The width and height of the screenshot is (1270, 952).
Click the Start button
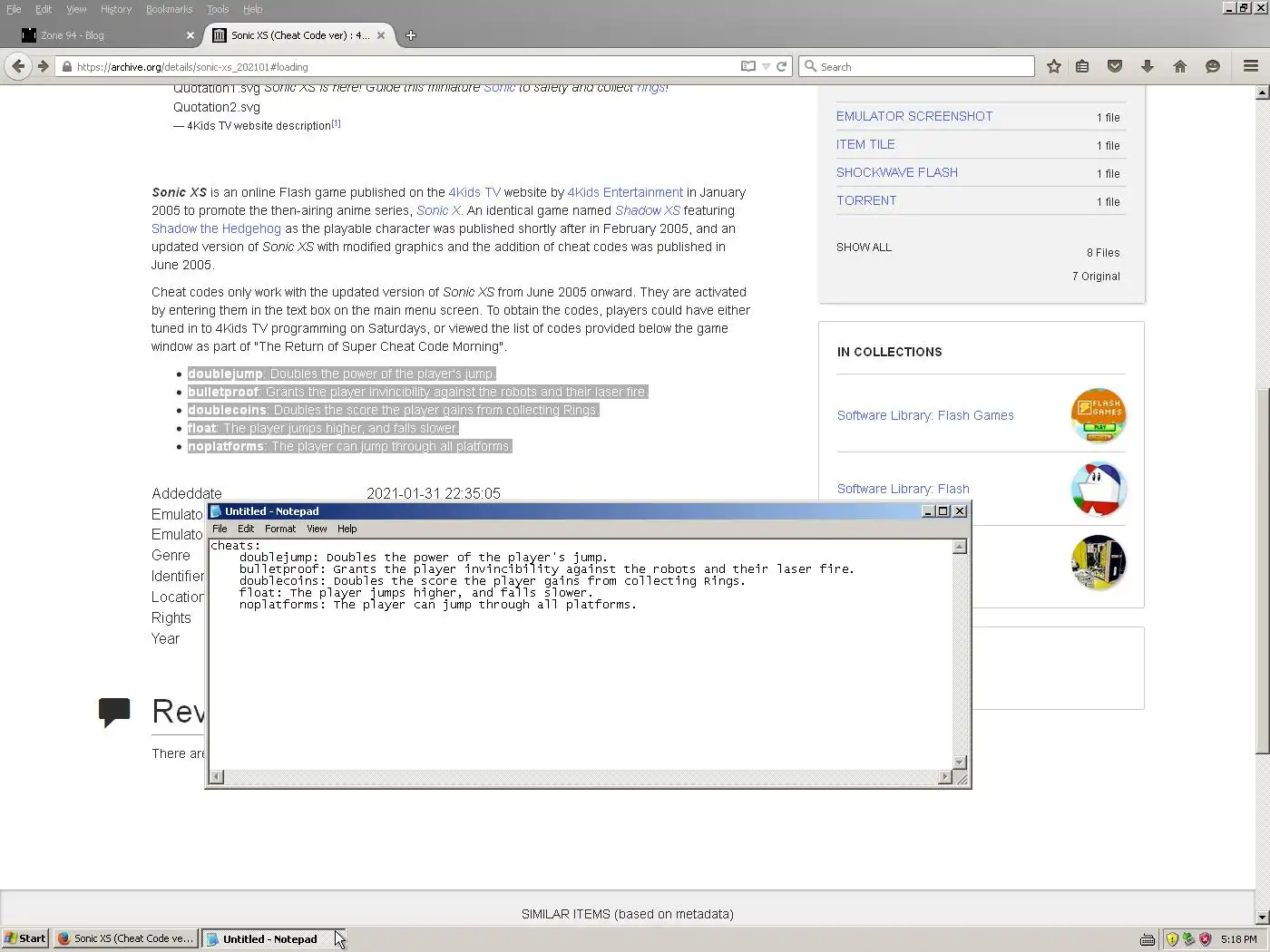click(25, 938)
